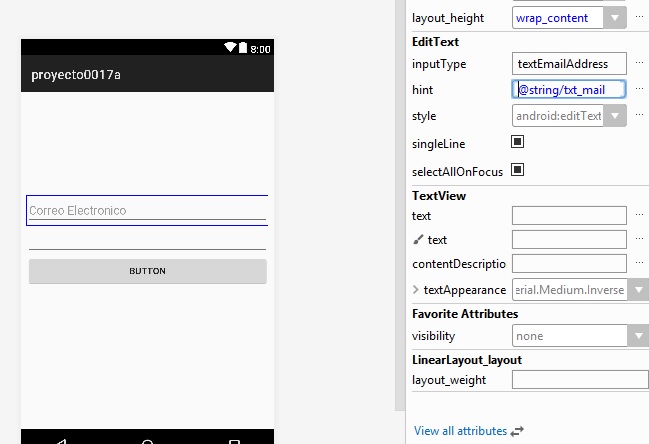The image size is (649, 444).
Task: Open the textAppearance value dropdown
Action: coord(569,290)
